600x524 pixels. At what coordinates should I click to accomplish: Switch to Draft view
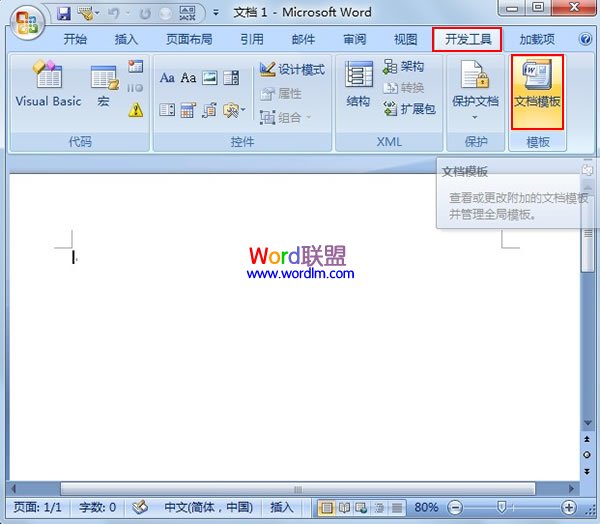pos(396,508)
